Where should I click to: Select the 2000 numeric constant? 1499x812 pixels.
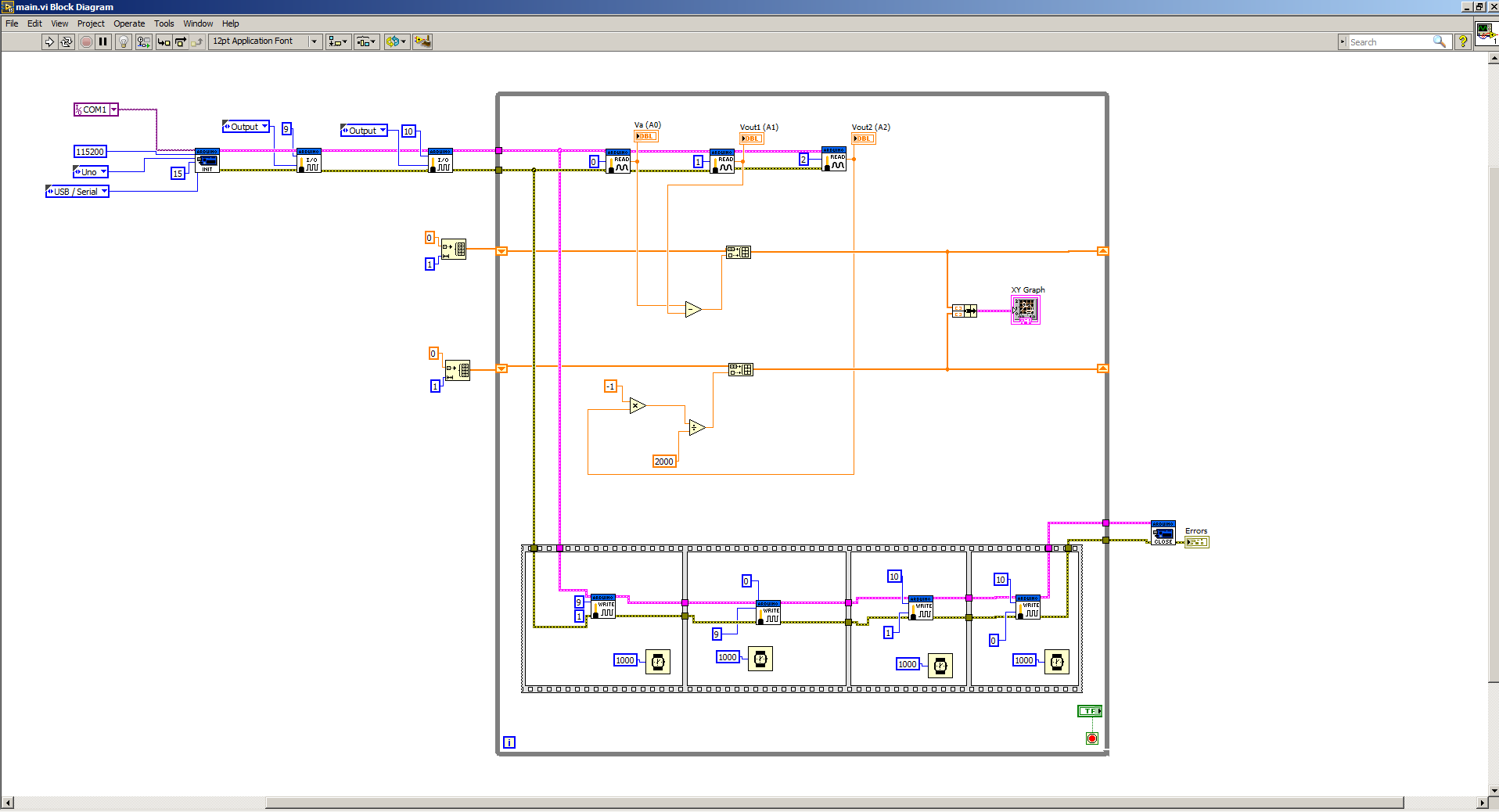pyautogui.click(x=663, y=462)
